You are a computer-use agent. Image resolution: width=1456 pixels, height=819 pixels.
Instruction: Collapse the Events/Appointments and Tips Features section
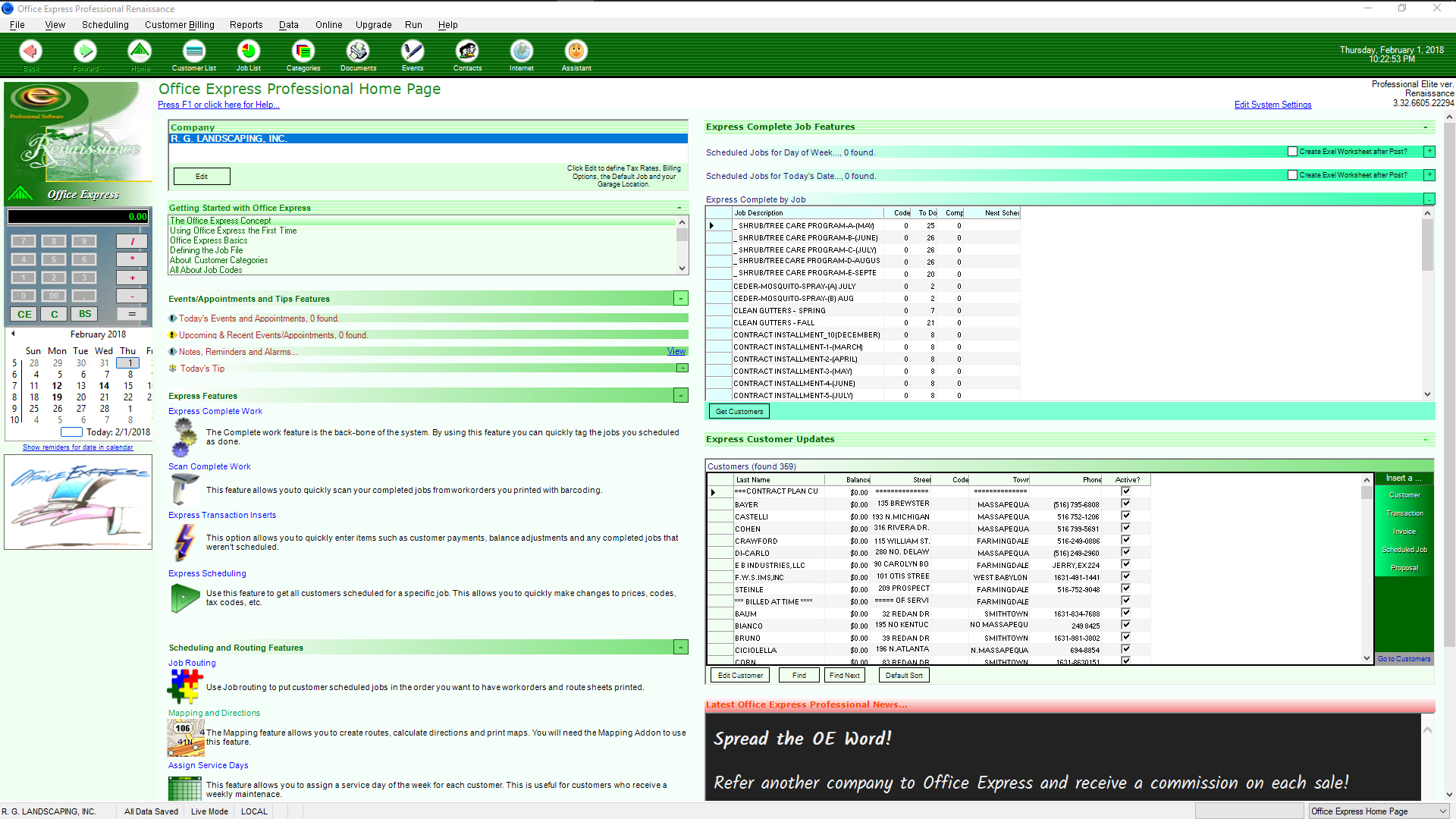(681, 299)
